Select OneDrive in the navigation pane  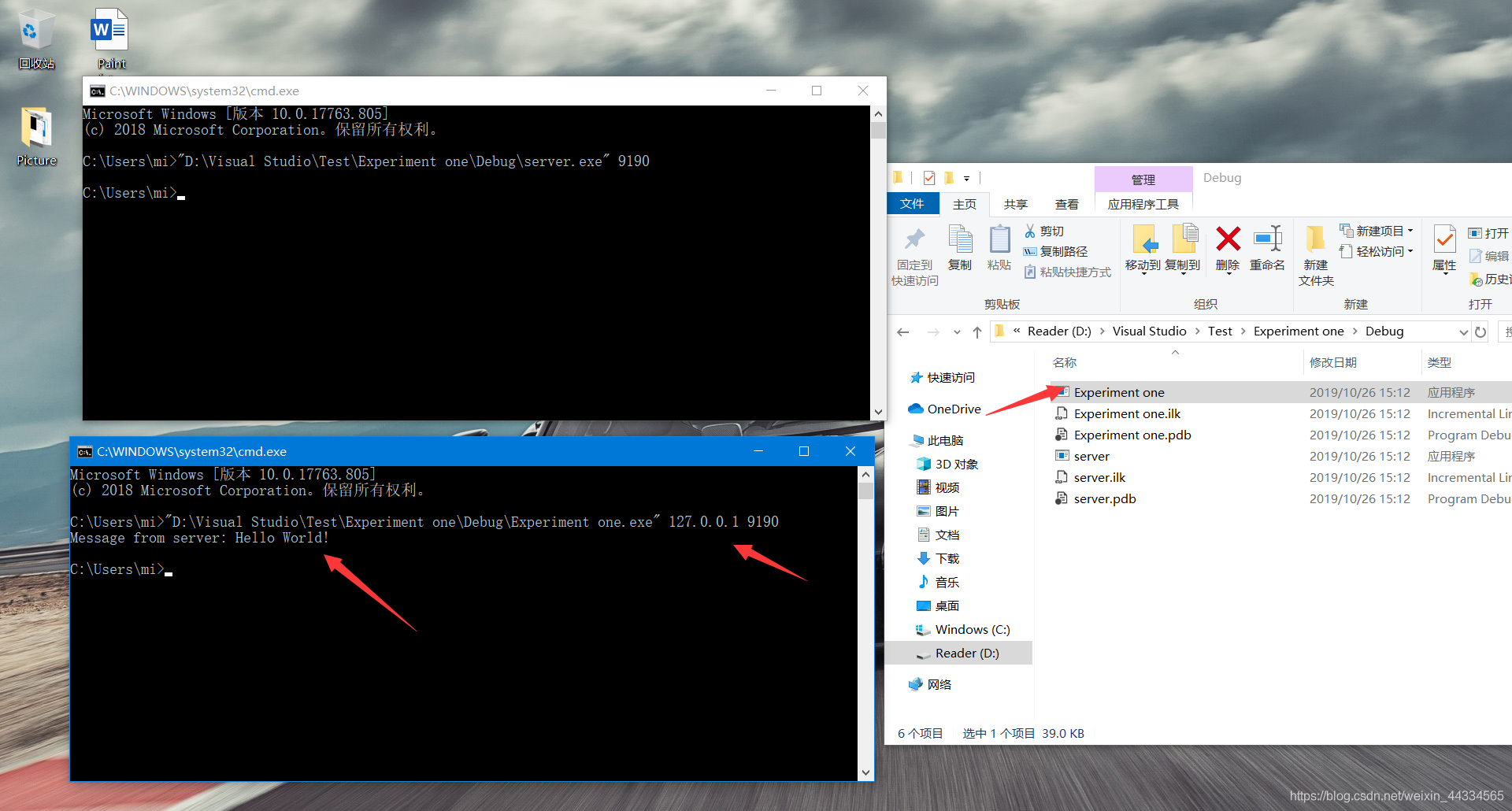[x=945, y=409]
